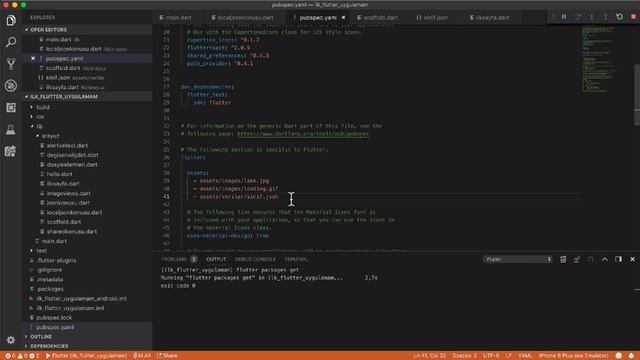This screenshot has height=360, width=640.
Task: Click the green Hot Reload restart button
Action: (619, 17)
